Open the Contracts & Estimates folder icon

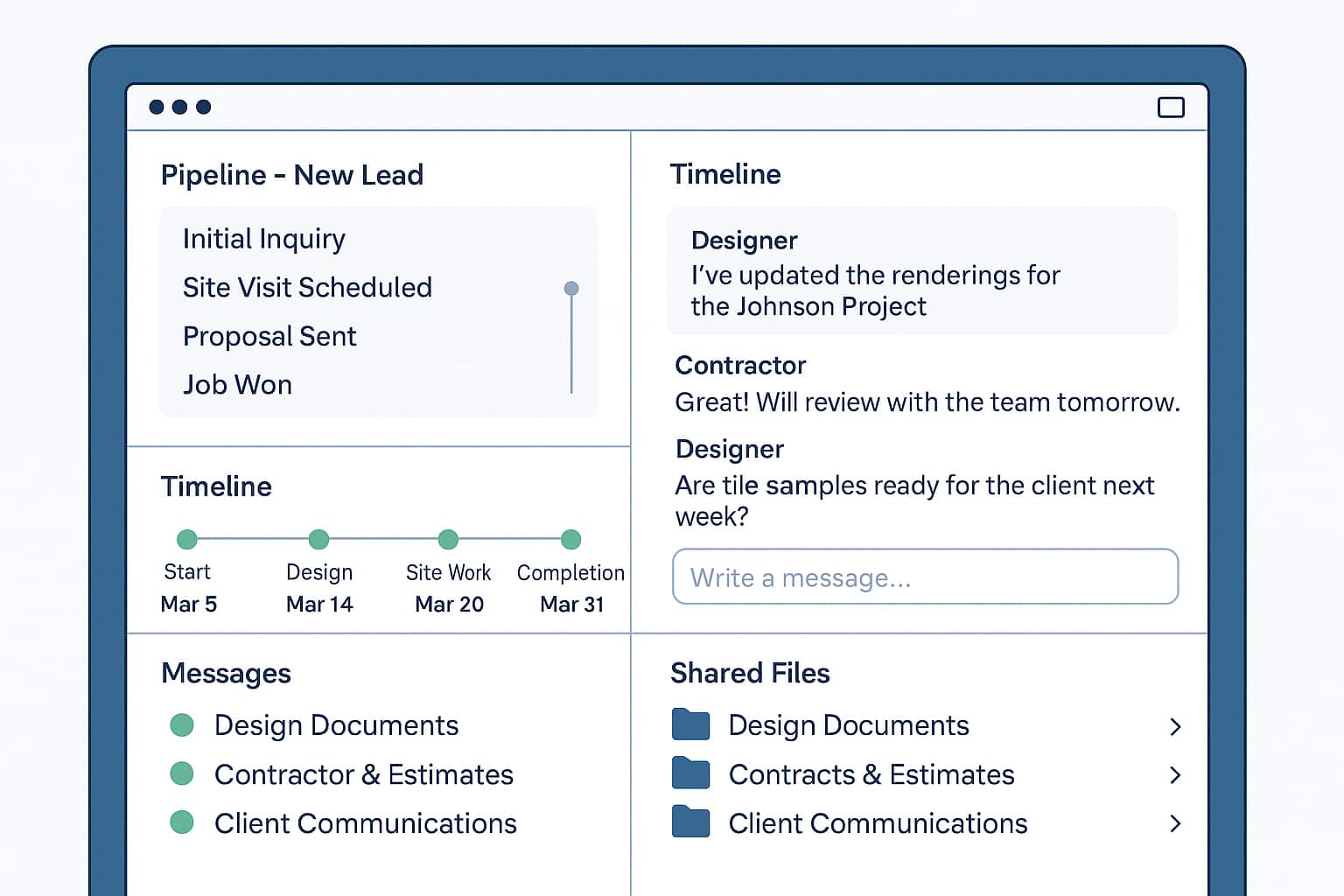point(690,773)
